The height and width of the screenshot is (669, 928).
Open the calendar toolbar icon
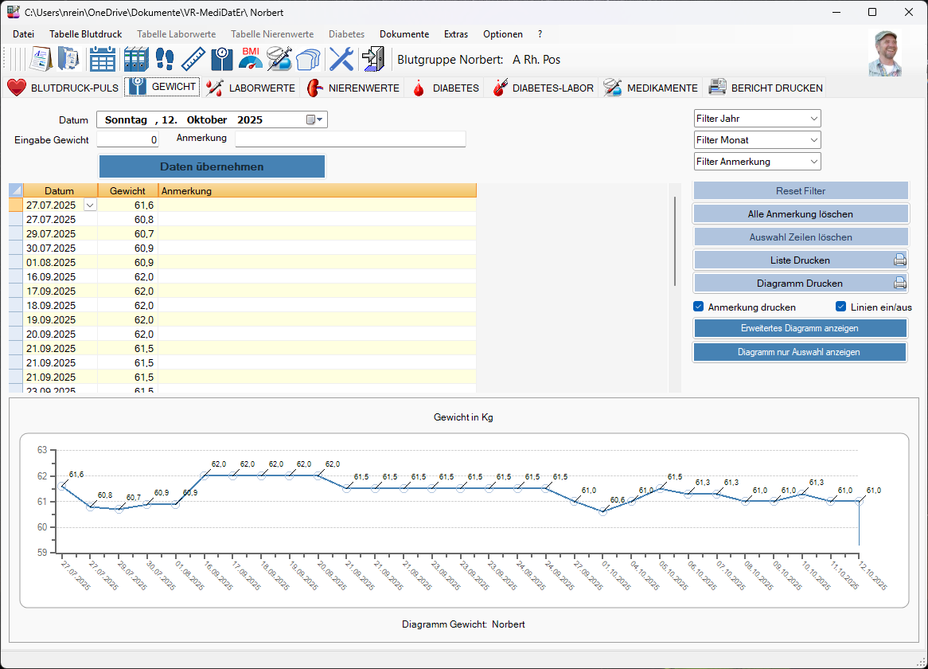pos(103,59)
